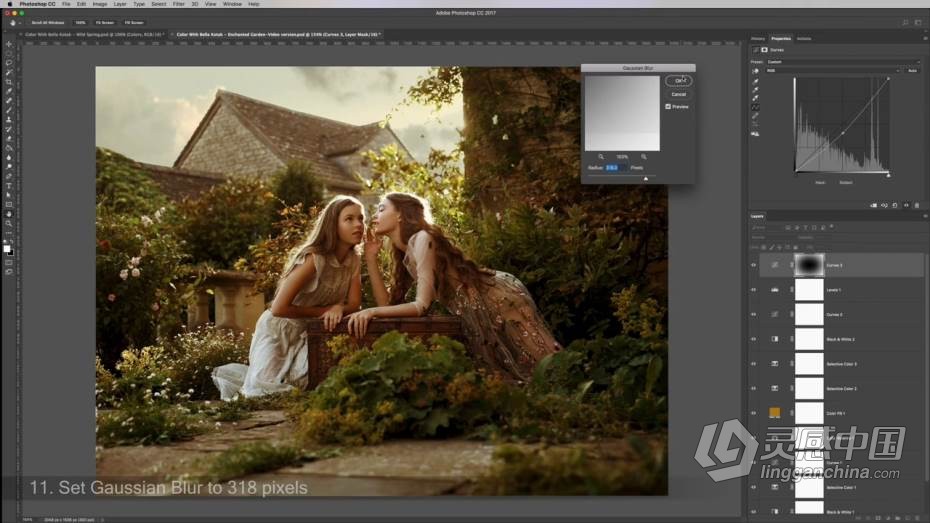The image size is (930, 523).
Task: Open the Preset dropdown showing Custom
Action: coord(843,62)
